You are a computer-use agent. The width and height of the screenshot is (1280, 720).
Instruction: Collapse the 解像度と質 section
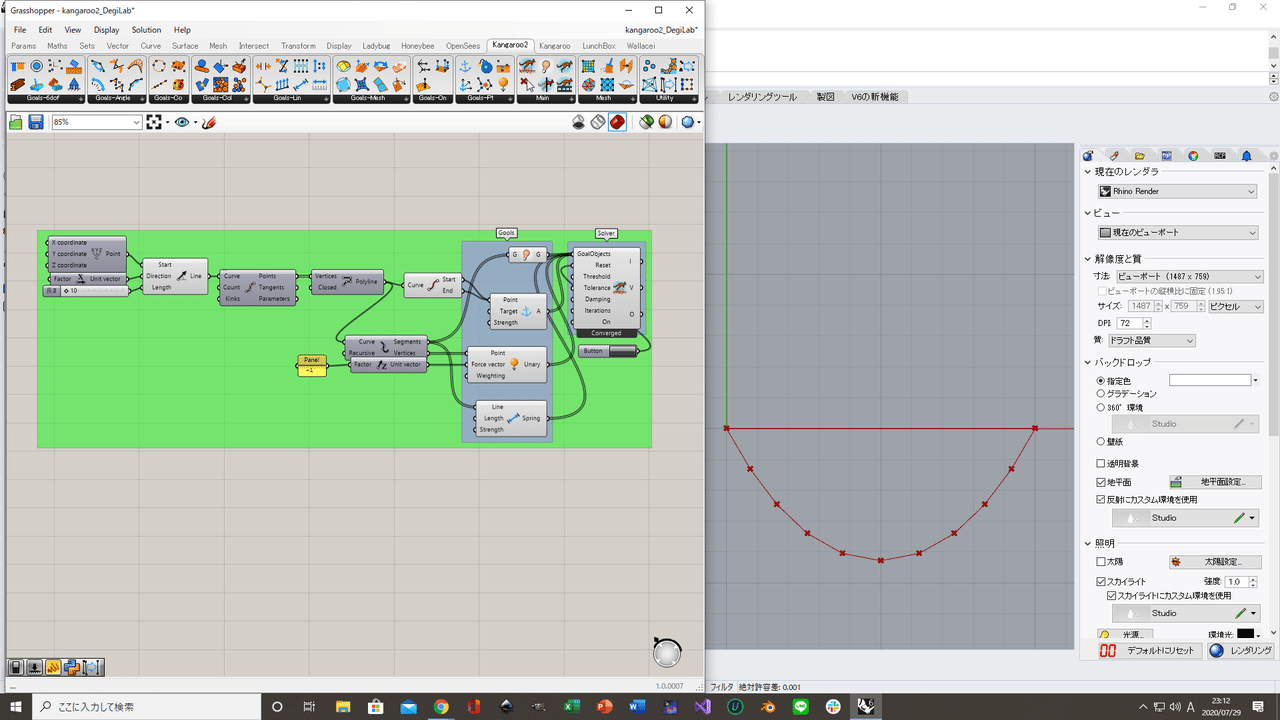(x=1088, y=259)
